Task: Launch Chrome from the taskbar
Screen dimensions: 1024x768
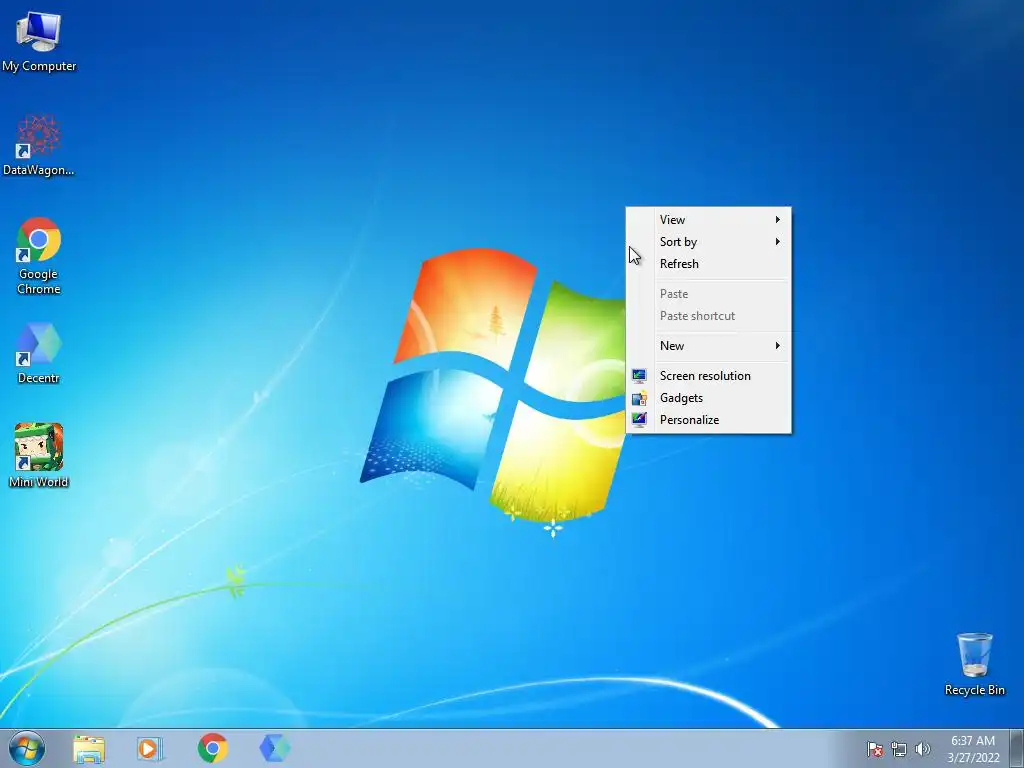Action: point(212,748)
